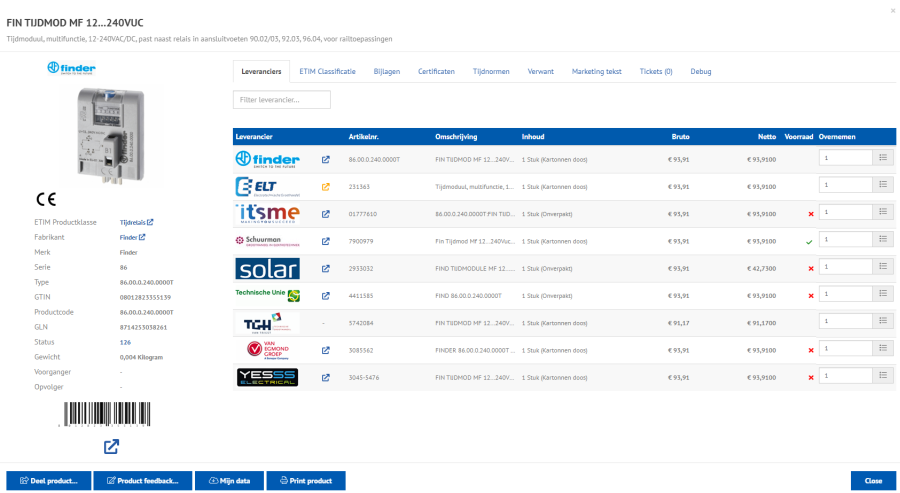
Task: Open external link for Technische Unie row
Action: (325, 295)
